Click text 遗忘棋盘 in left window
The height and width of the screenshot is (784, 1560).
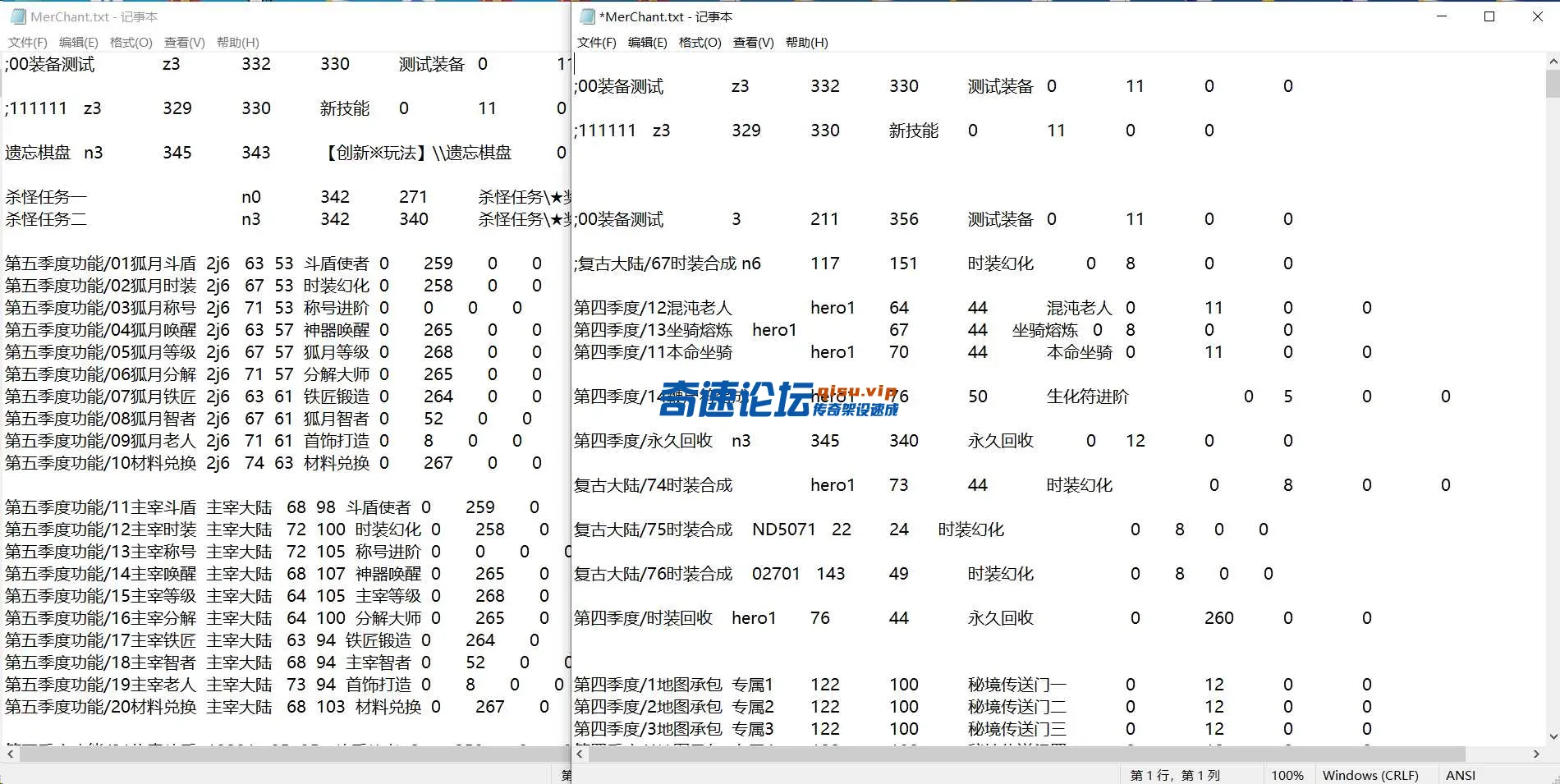(x=38, y=153)
